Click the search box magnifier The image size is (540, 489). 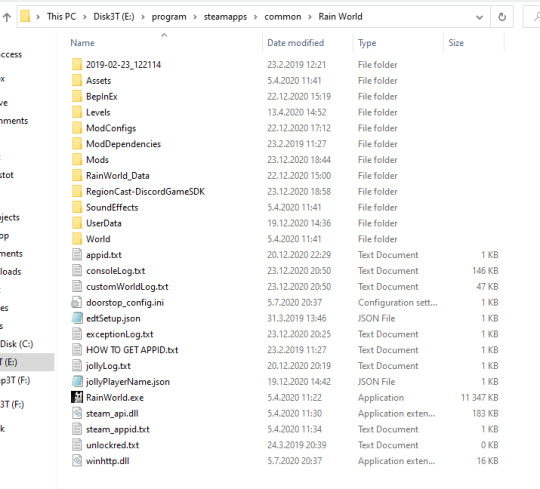[x=537, y=16]
